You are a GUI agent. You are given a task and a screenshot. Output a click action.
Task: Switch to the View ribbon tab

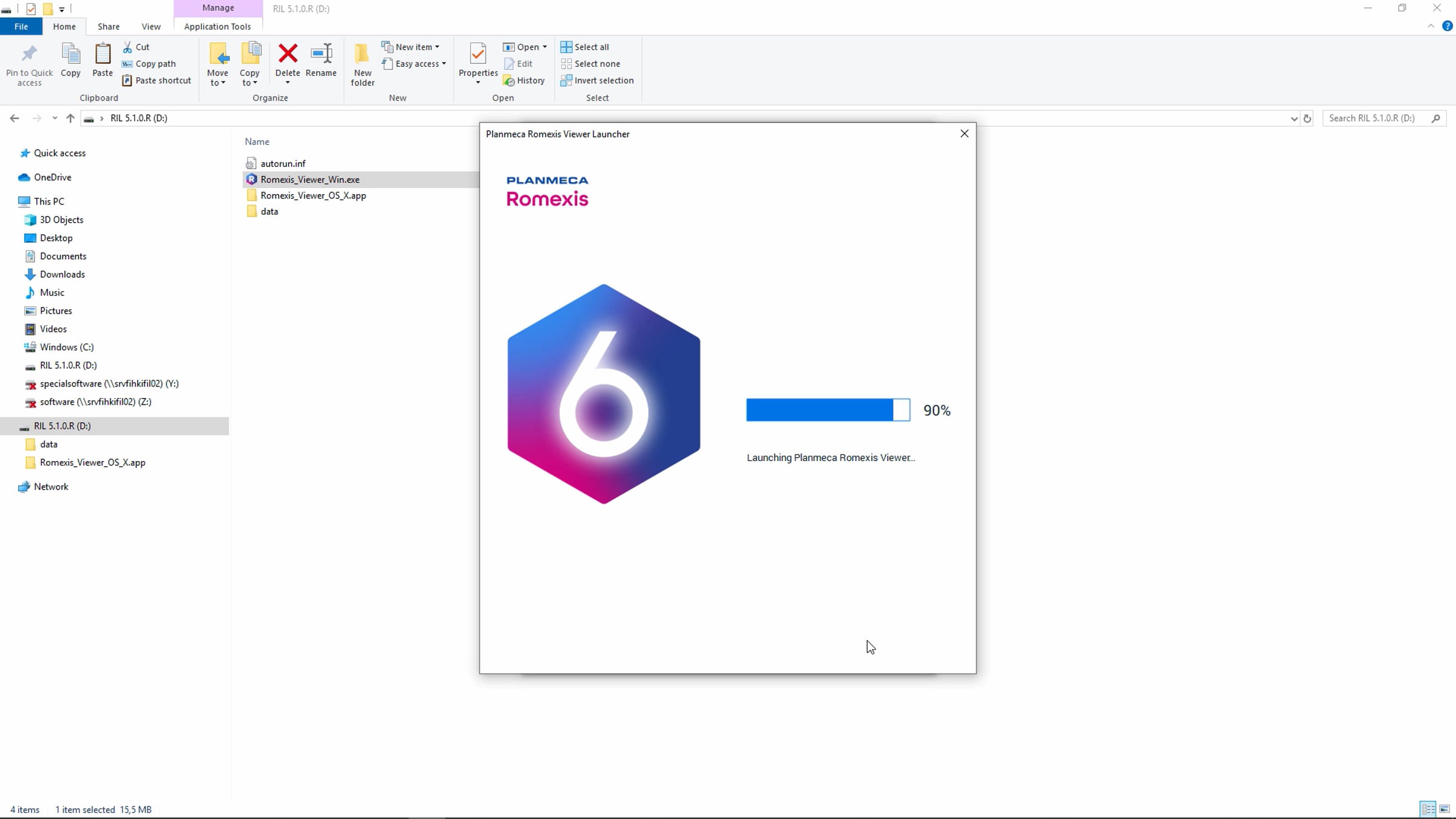[151, 26]
